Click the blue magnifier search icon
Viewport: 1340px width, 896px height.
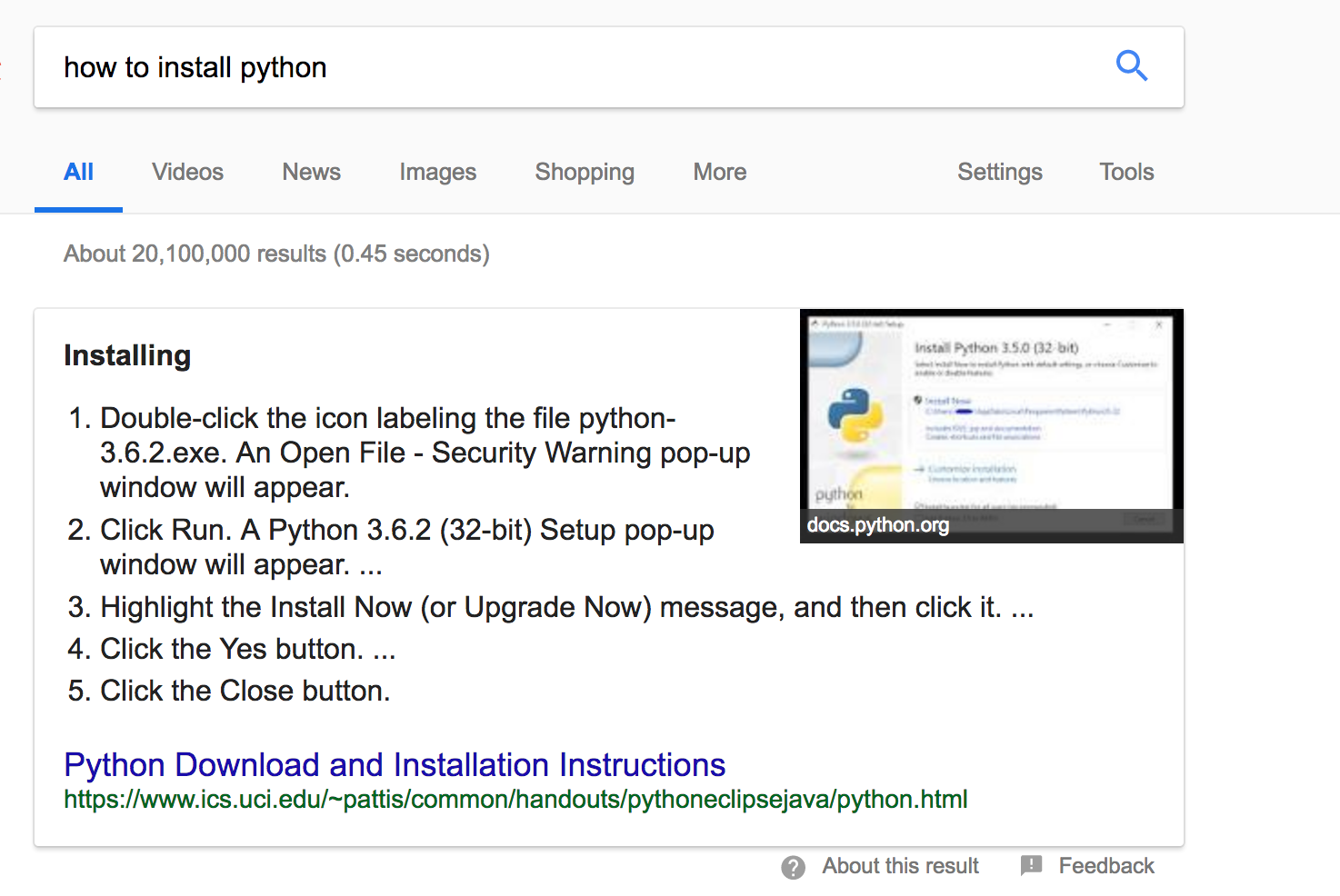coord(1132,66)
